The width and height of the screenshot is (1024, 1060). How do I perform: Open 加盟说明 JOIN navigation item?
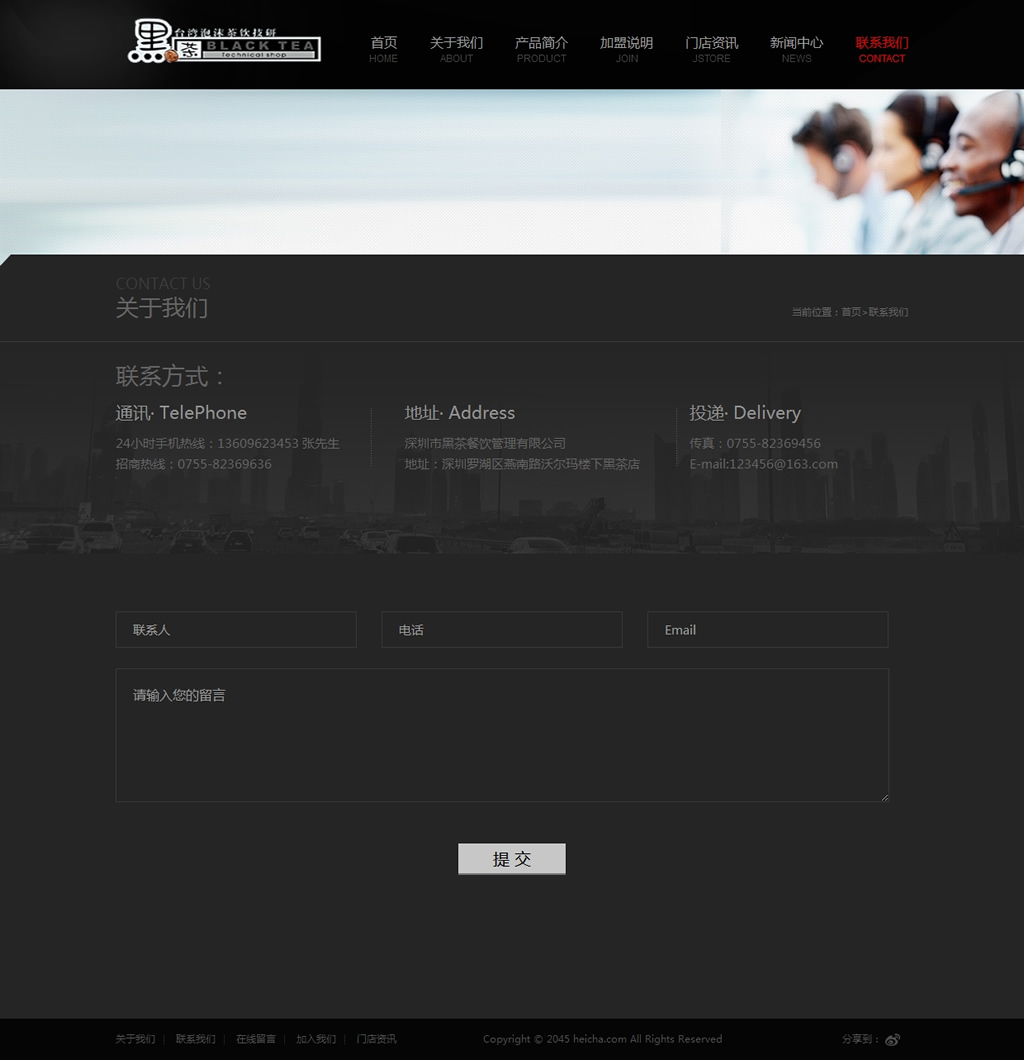click(626, 49)
